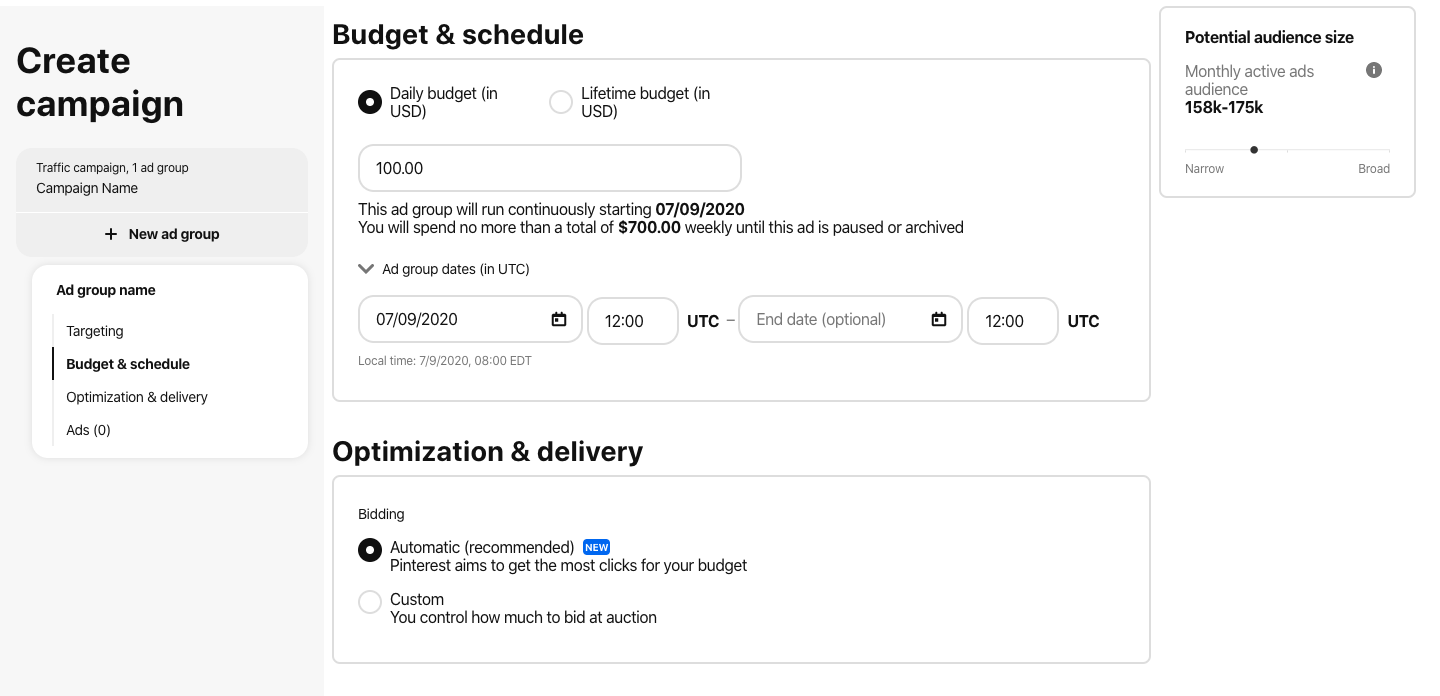
Task: Click the info icon beside Monthly active ads audience
Action: [1373, 70]
